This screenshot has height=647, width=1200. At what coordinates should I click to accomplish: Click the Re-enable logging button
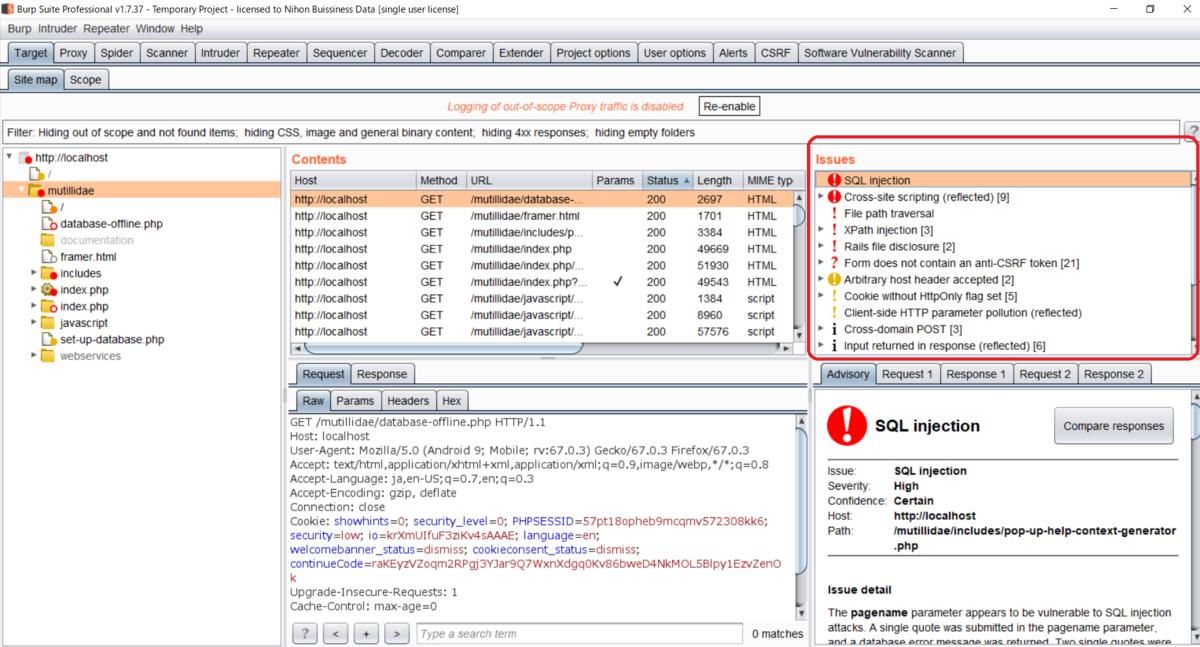pyautogui.click(x=730, y=106)
